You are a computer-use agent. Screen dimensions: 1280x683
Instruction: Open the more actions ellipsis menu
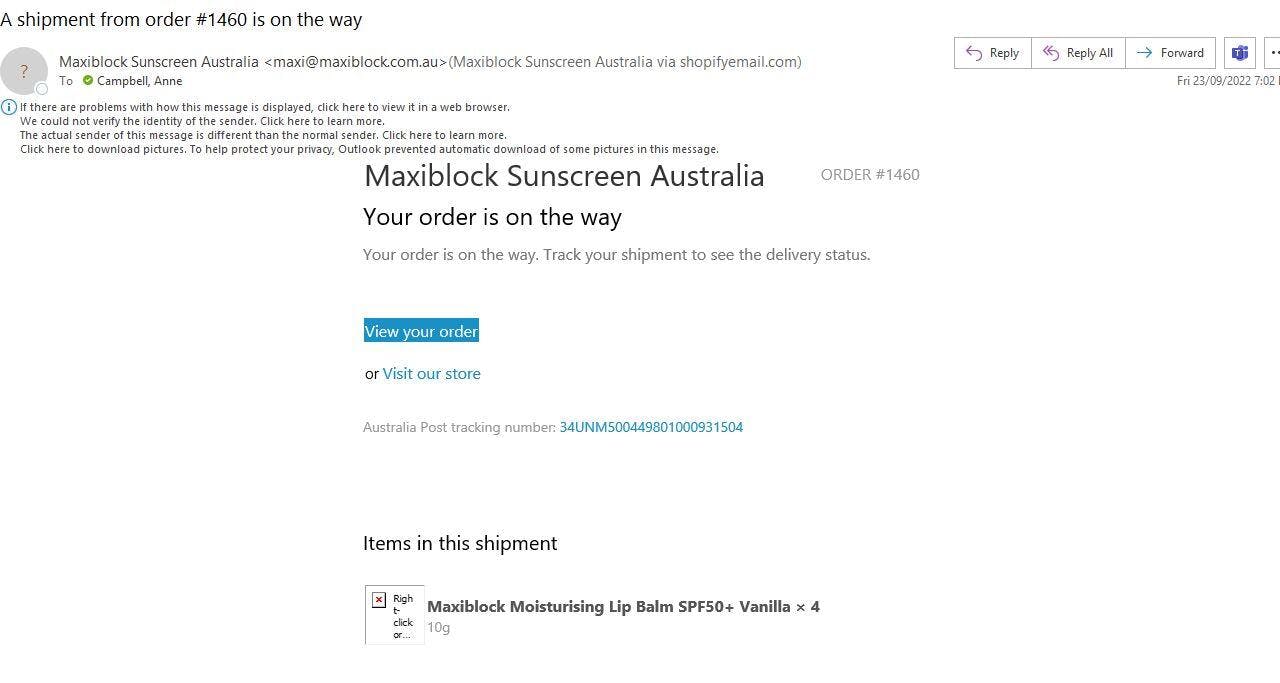[x=1273, y=53]
